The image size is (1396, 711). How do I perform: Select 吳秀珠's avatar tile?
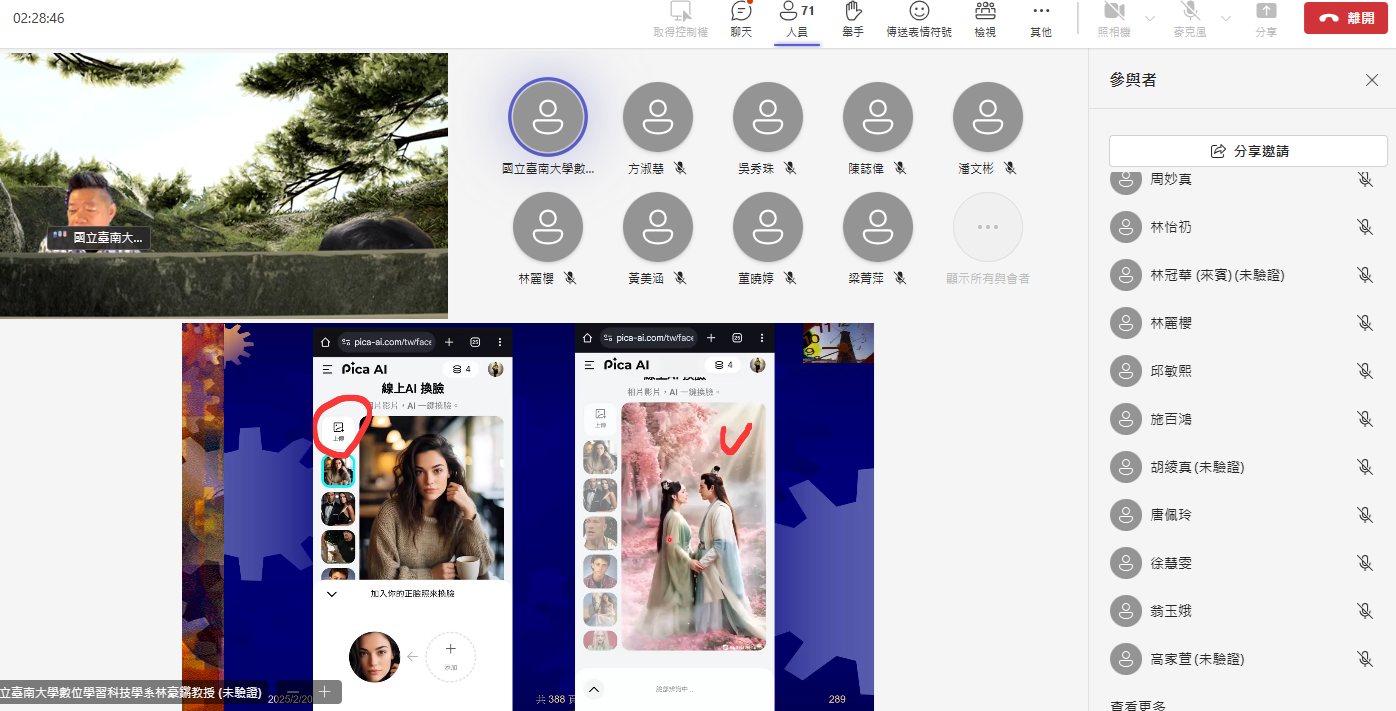pos(768,117)
